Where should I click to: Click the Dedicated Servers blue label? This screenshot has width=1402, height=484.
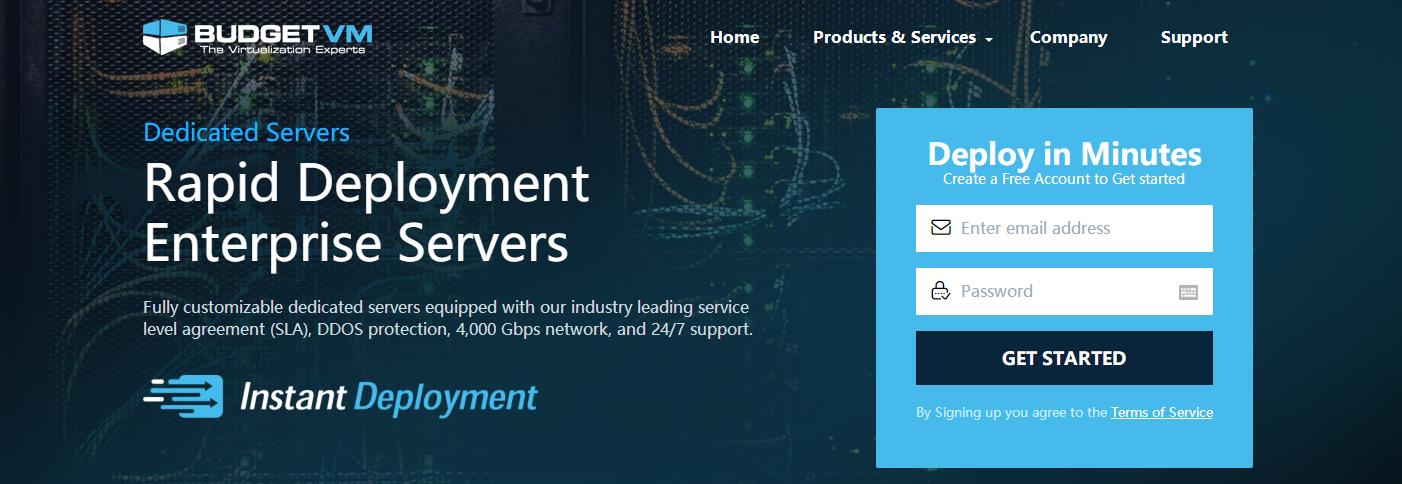246,132
